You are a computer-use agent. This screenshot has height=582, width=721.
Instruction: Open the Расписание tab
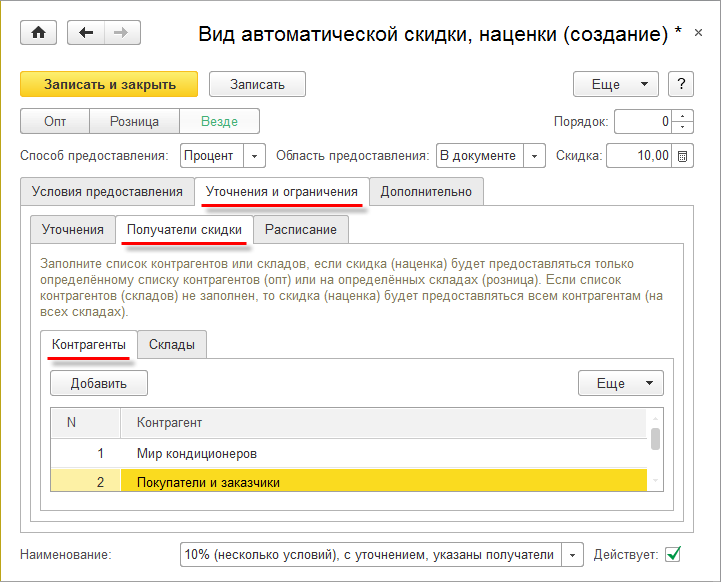(x=301, y=229)
